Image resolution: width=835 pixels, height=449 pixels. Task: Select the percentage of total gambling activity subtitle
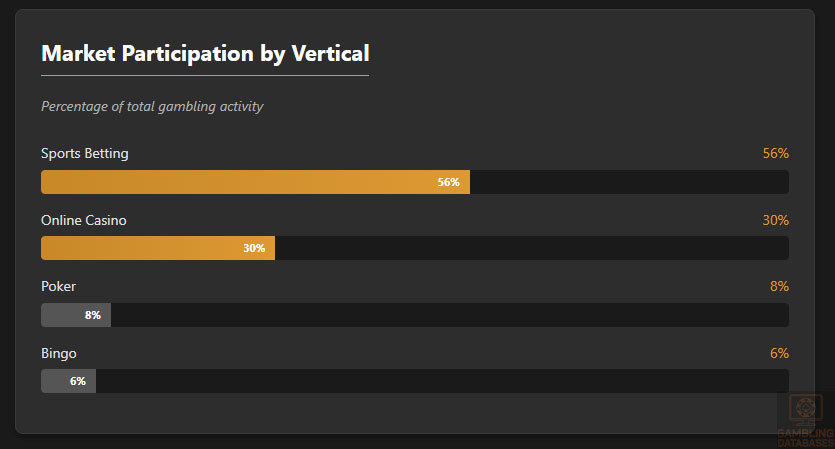click(x=152, y=106)
